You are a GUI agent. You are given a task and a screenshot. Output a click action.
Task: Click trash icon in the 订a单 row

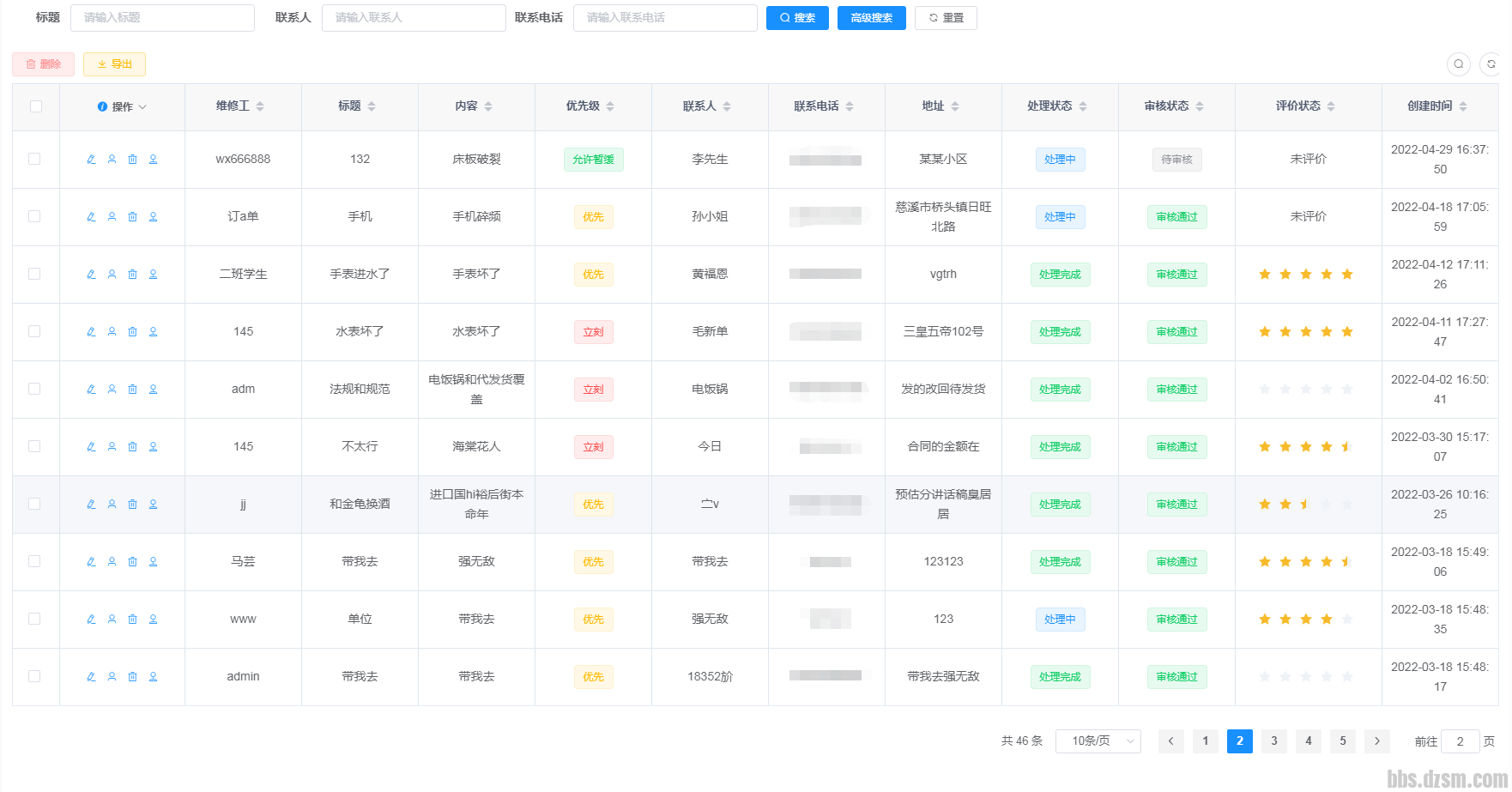pos(132,217)
